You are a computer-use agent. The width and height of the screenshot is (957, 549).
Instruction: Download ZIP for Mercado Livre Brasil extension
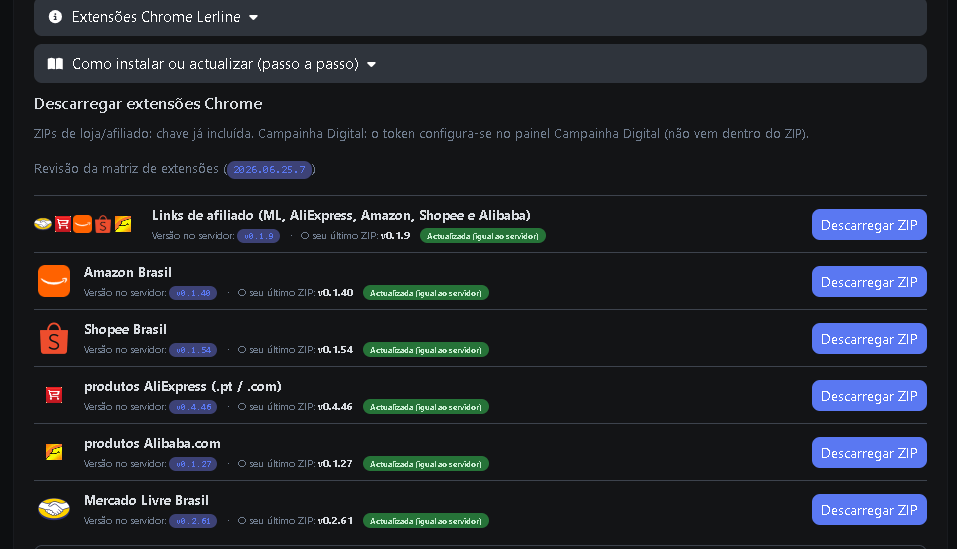point(869,510)
